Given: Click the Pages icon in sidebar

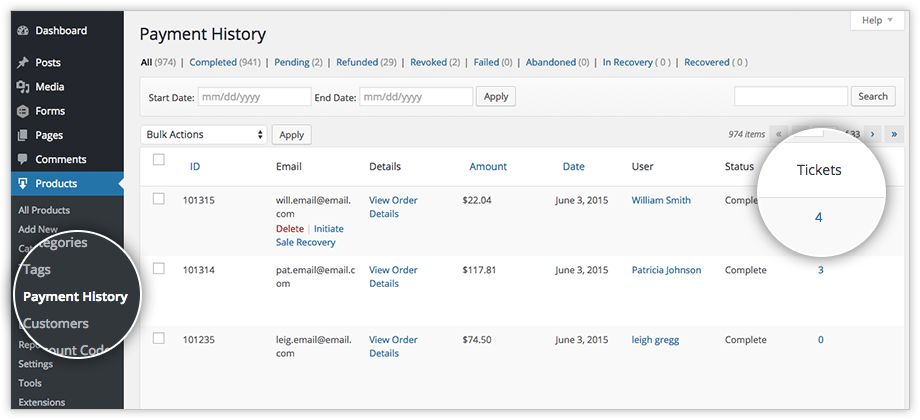Looking at the screenshot, I should [23, 136].
